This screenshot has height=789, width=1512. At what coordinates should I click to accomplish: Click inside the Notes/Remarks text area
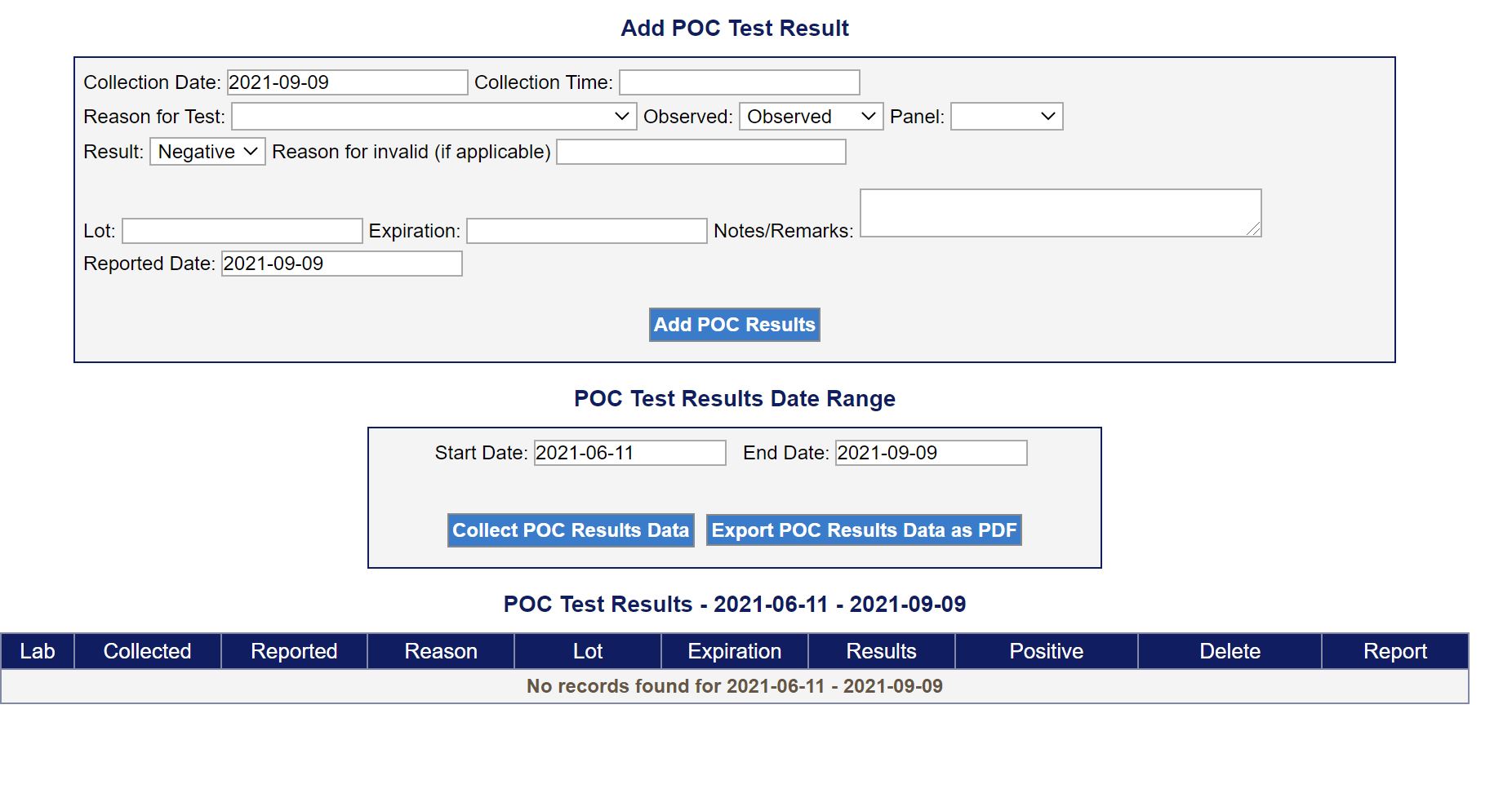[x=1060, y=213]
